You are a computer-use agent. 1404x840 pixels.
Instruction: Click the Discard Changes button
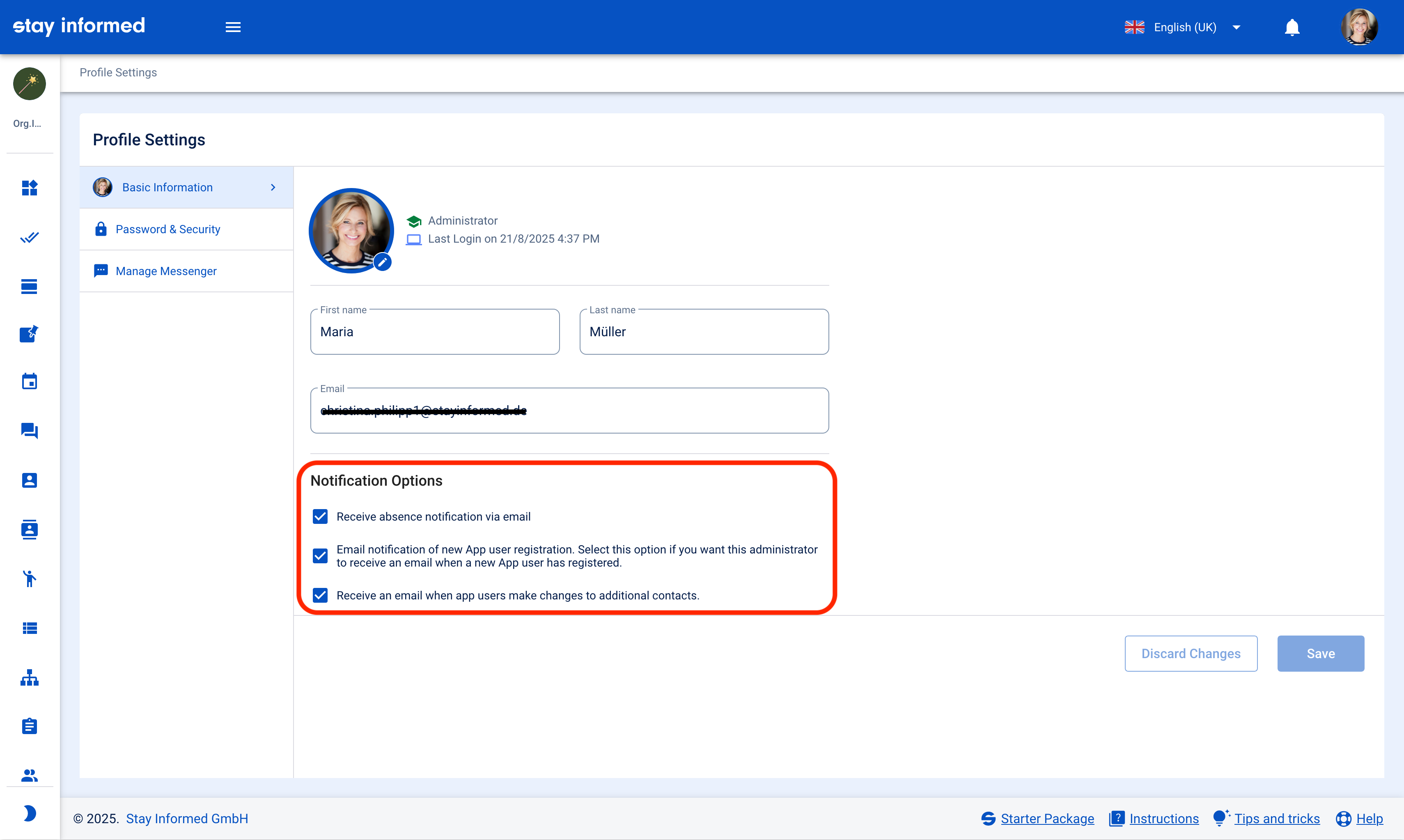(x=1191, y=653)
